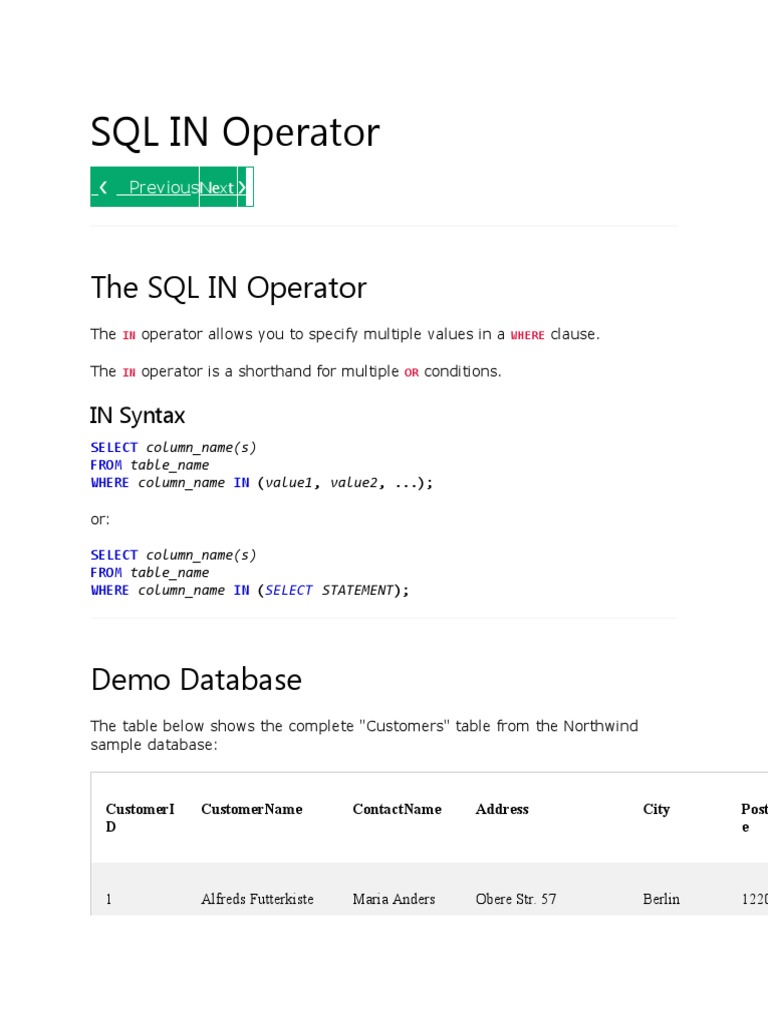Click the City column header

[656, 809]
